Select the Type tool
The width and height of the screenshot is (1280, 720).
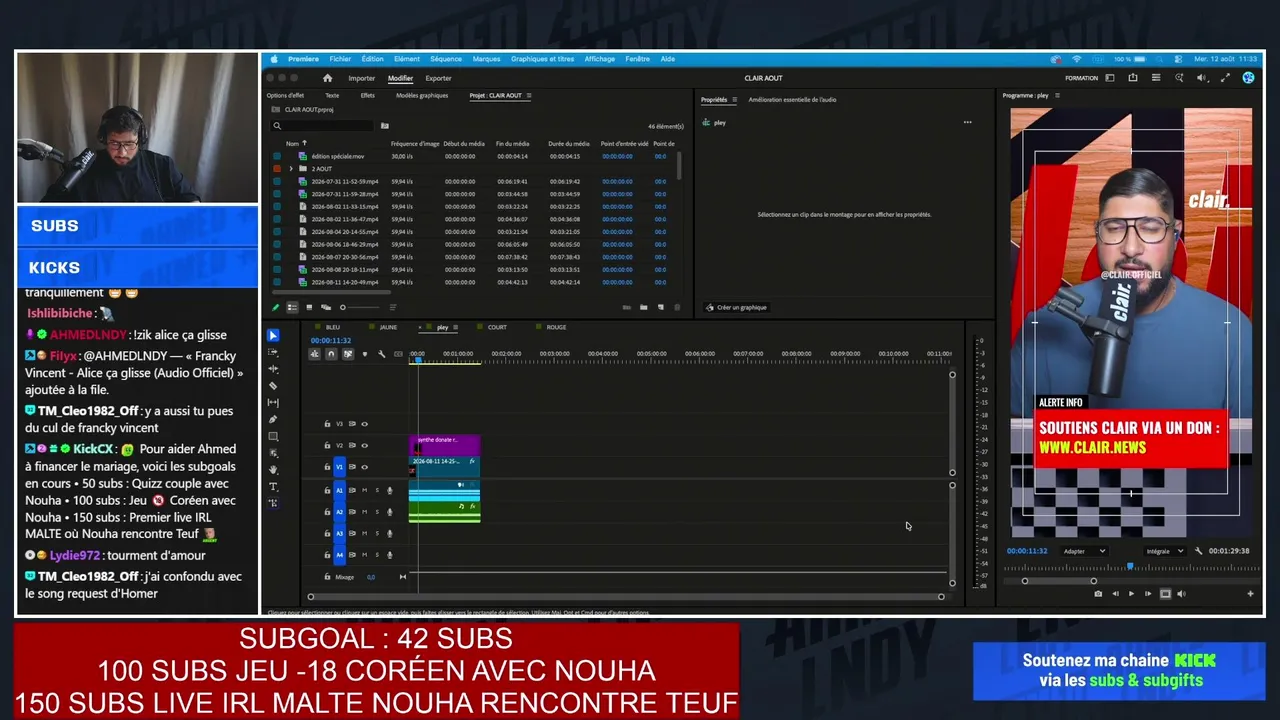click(274, 486)
